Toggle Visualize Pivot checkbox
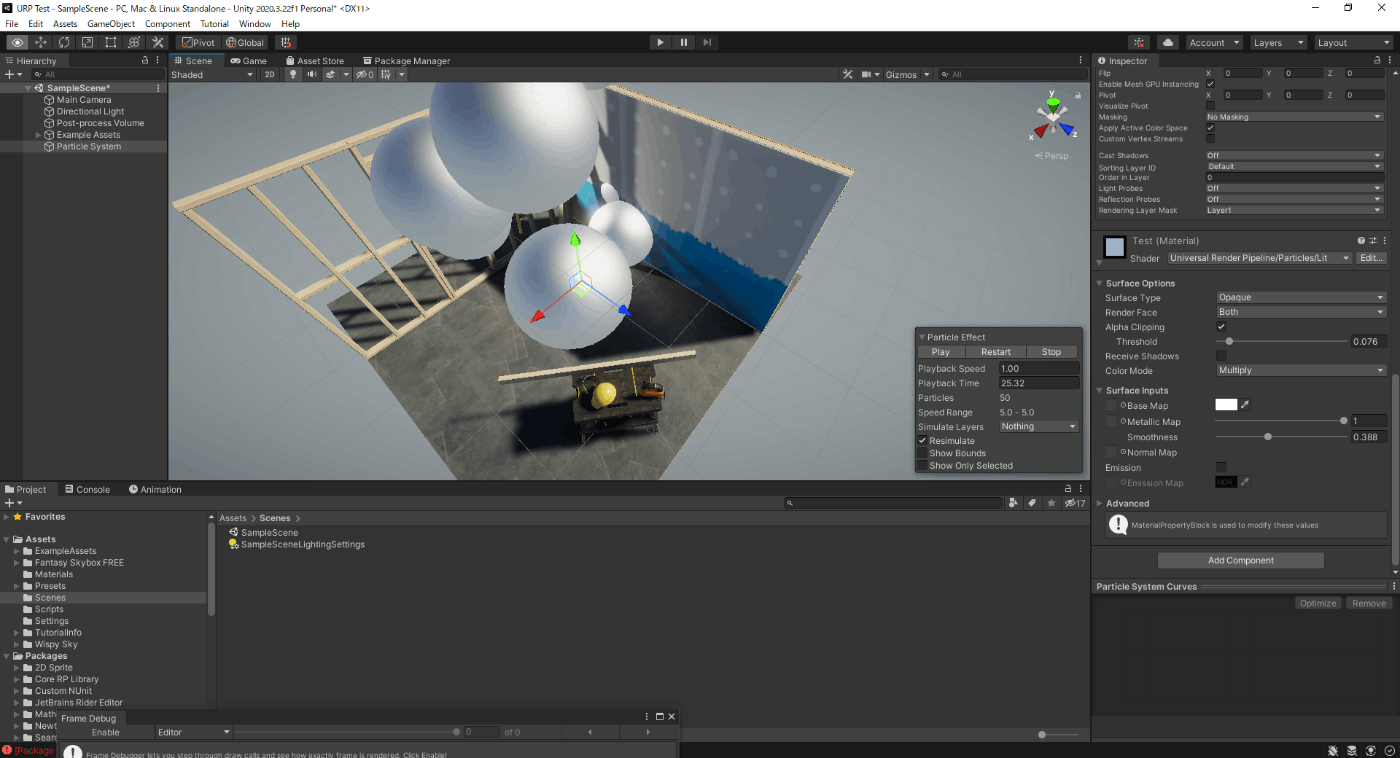This screenshot has height=758, width=1400. point(1210,106)
